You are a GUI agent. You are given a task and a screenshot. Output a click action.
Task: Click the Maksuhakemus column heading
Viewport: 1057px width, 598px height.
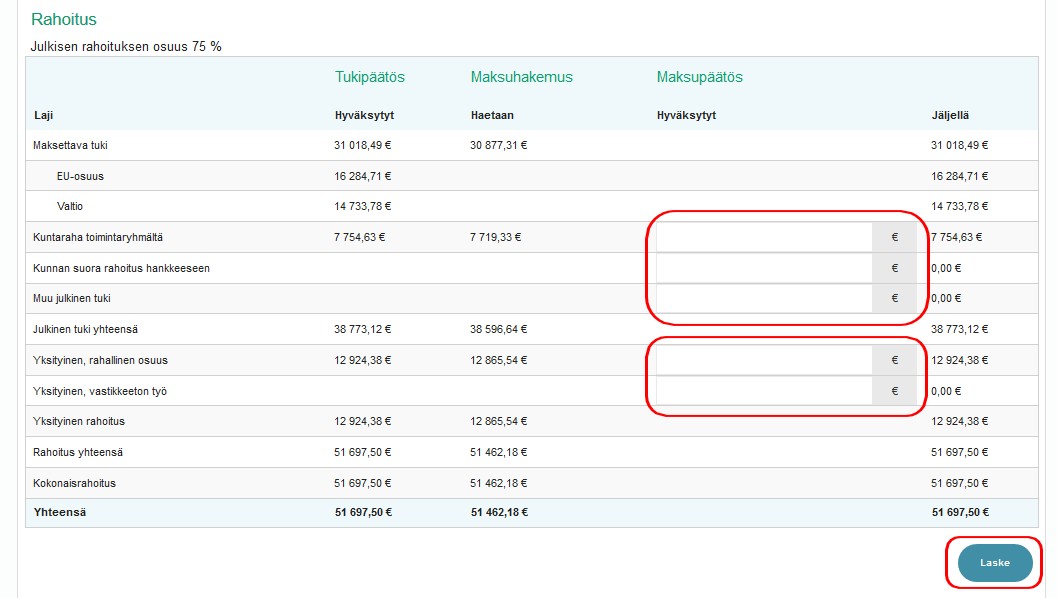point(522,77)
